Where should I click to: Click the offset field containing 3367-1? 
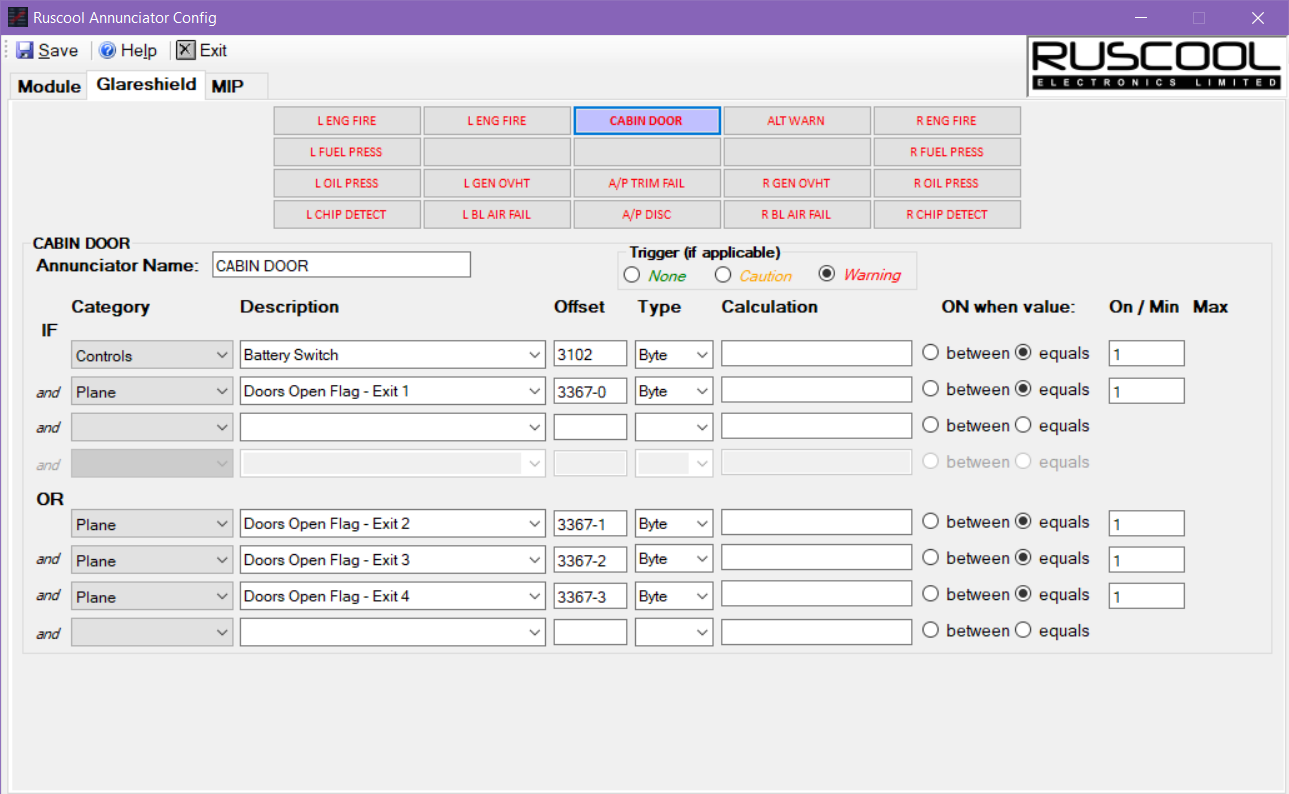[590, 523]
